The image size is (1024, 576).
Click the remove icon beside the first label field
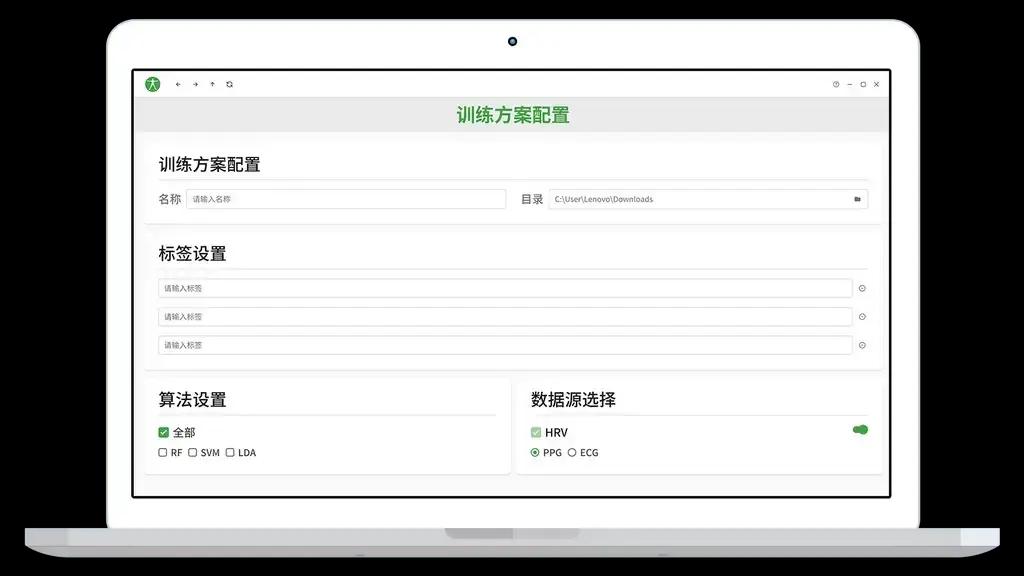click(x=862, y=288)
